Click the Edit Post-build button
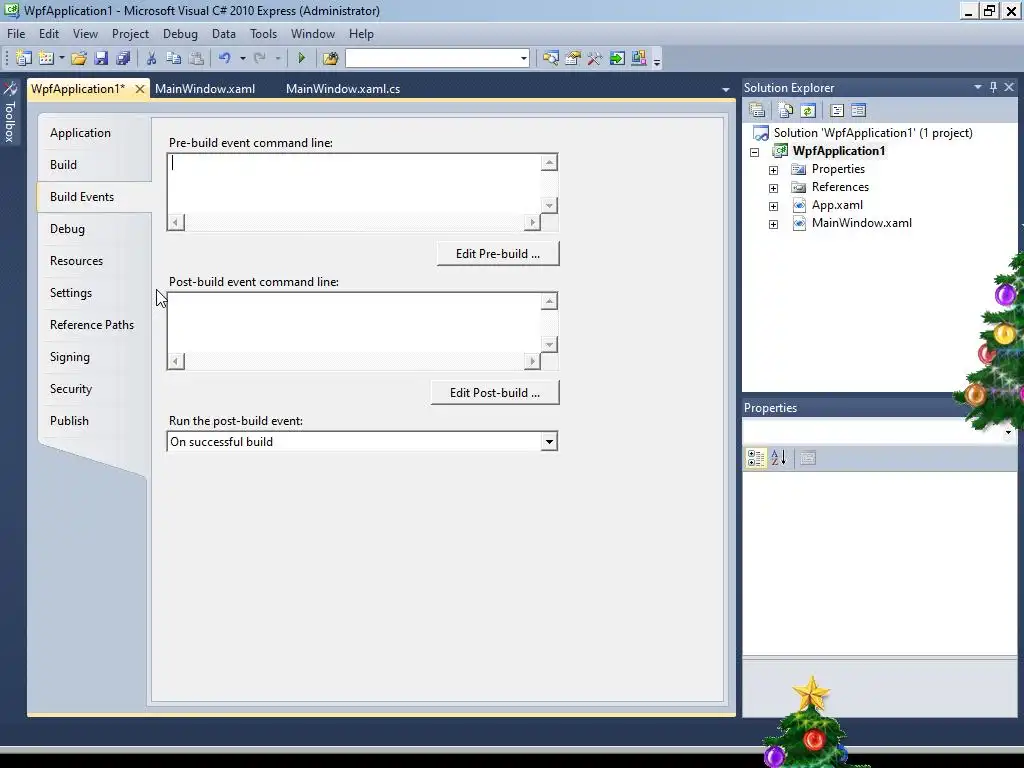Image resolution: width=1024 pixels, height=768 pixels. [495, 392]
